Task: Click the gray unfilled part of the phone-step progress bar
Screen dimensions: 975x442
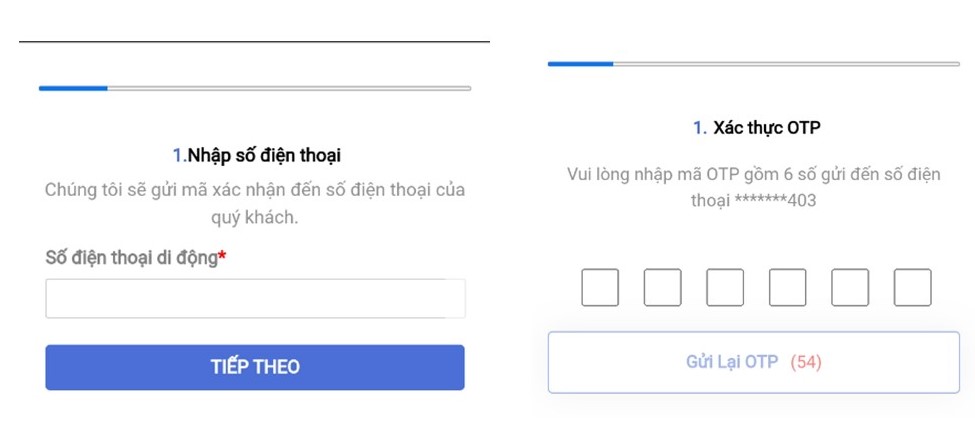Action: [289, 88]
